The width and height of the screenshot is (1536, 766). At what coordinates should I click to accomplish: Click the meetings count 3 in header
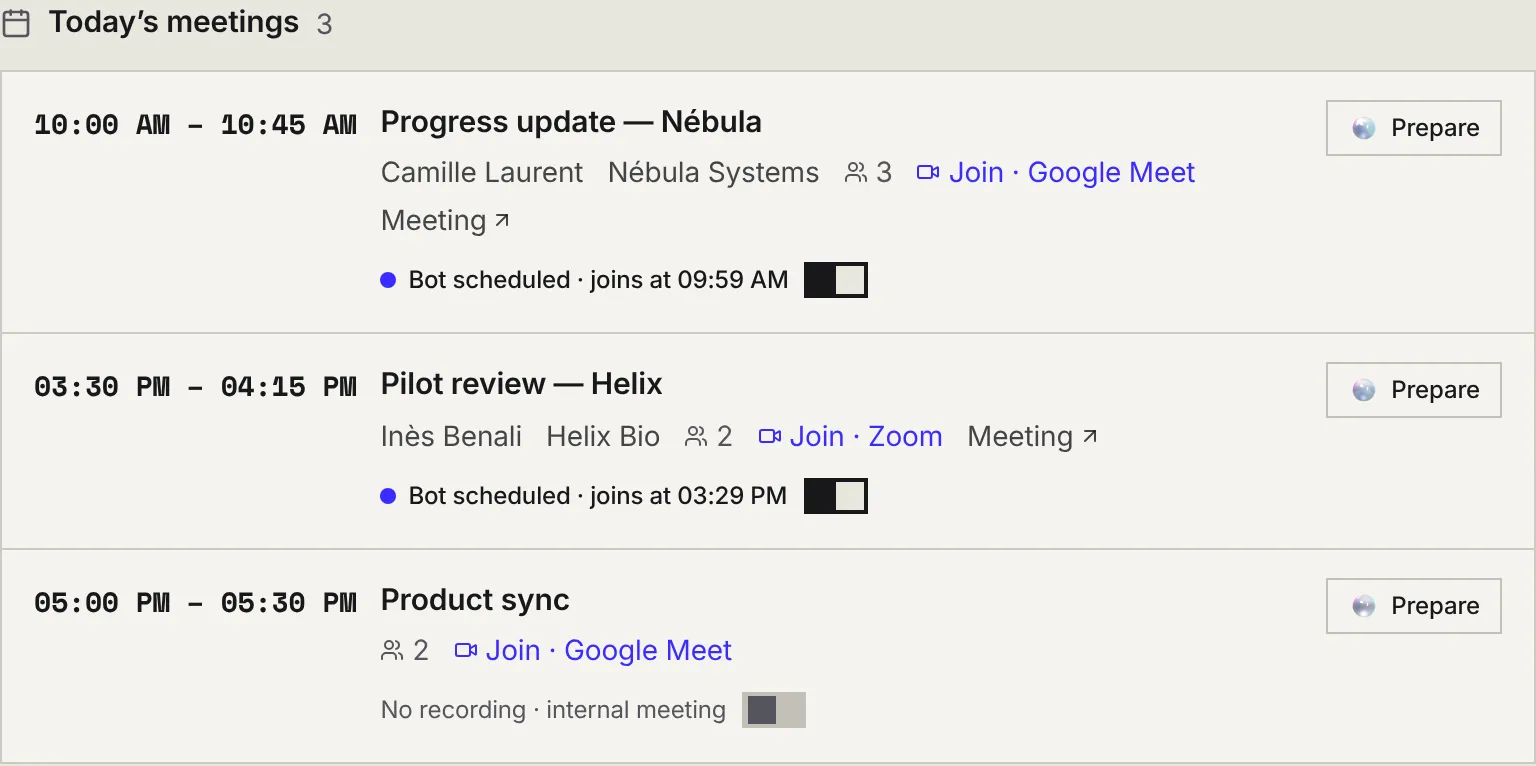(x=324, y=25)
